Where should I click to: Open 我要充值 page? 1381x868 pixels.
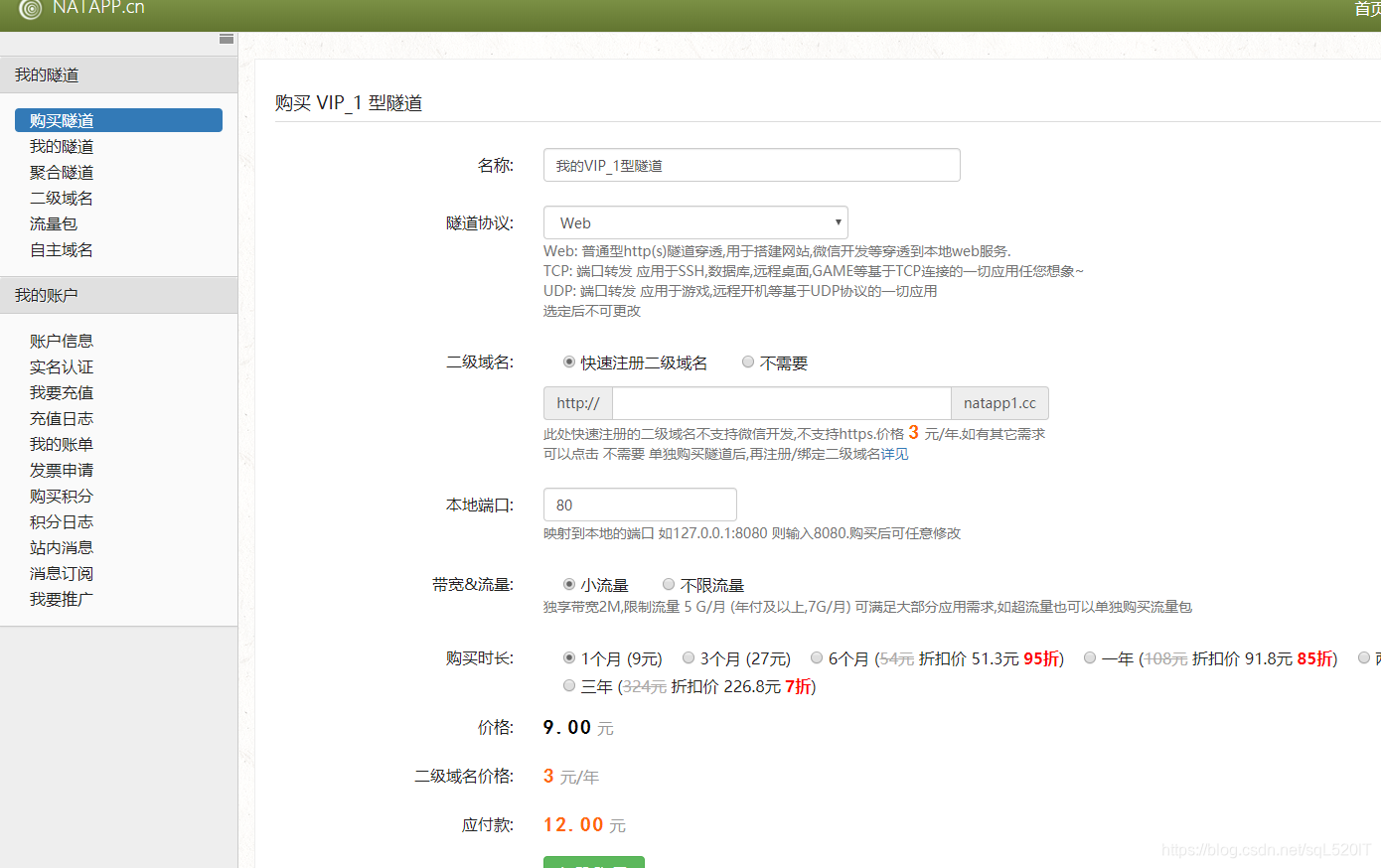pos(62,392)
